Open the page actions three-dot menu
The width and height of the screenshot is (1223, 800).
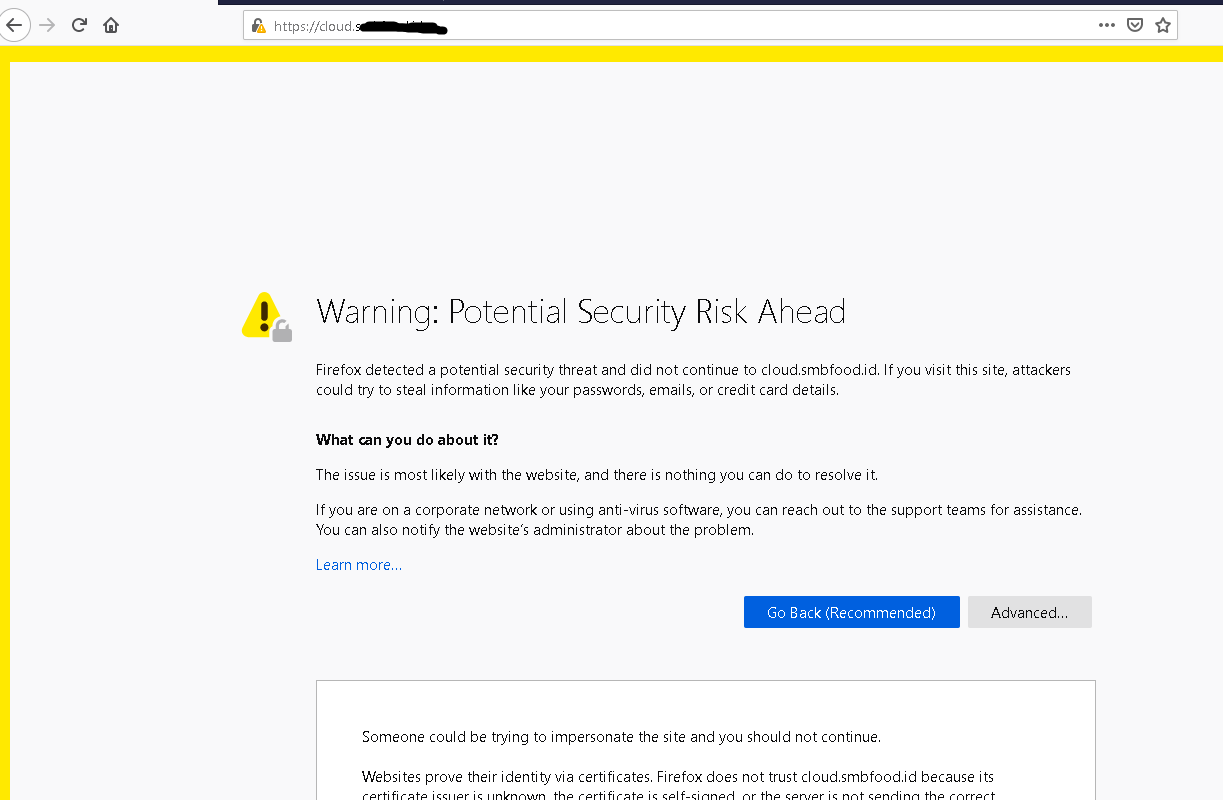coord(1107,25)
